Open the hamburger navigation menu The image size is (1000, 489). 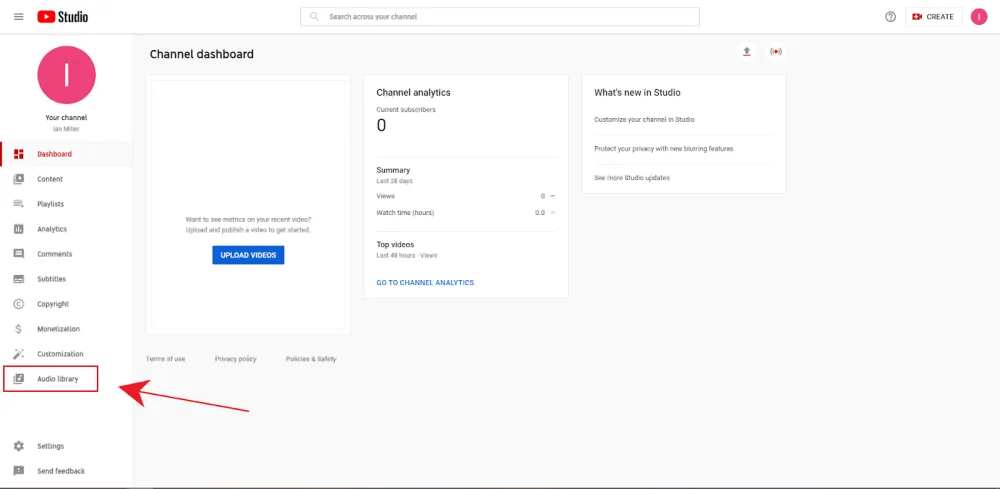(18, 17)
